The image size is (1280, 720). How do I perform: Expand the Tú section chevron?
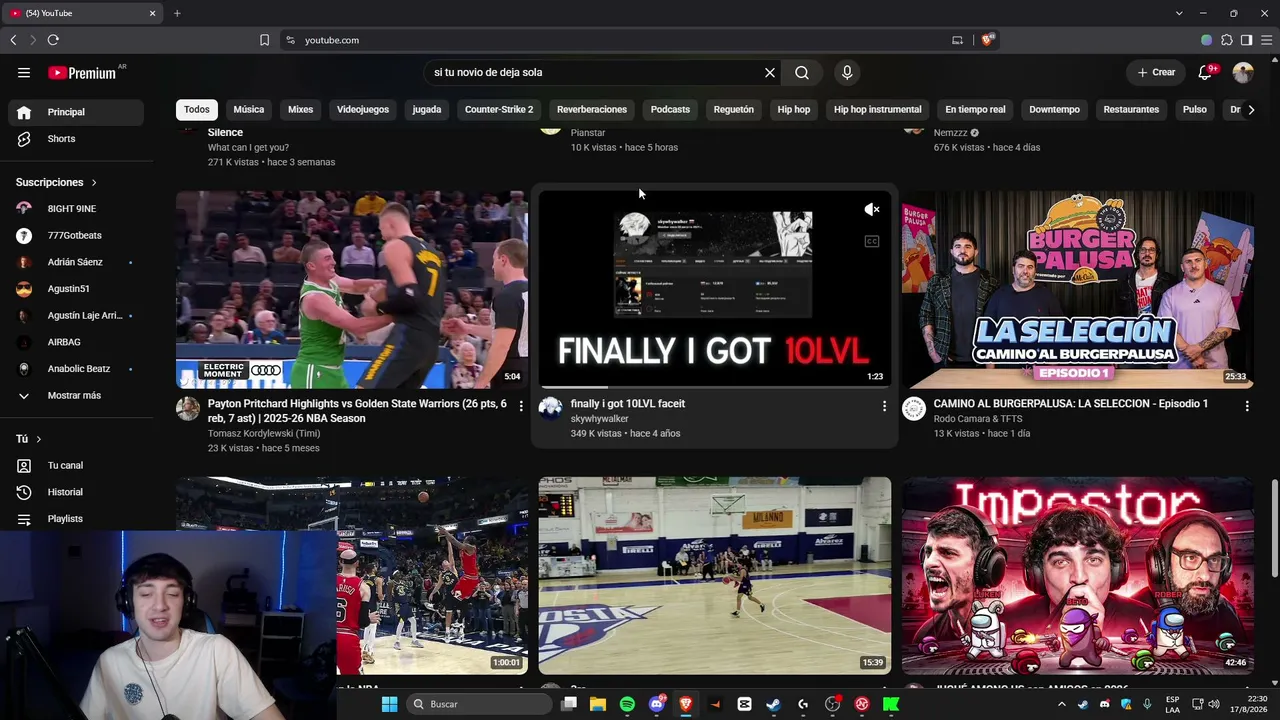[x=39, y=439]
